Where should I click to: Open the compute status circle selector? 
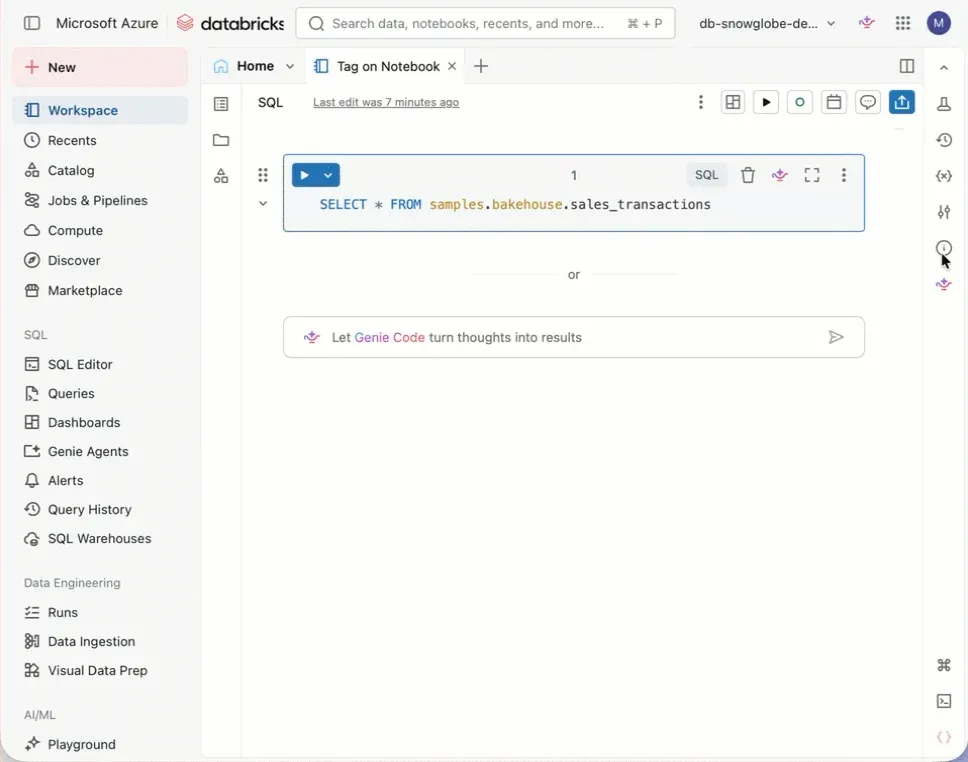point(799,103)
